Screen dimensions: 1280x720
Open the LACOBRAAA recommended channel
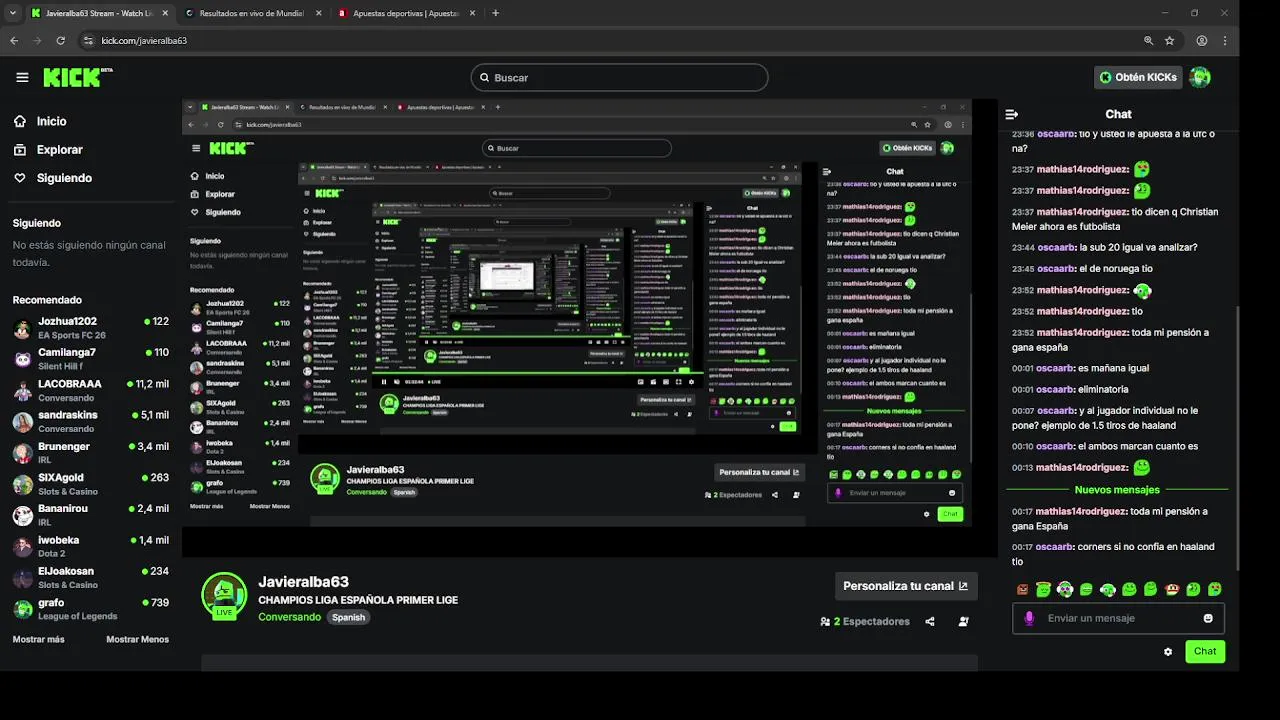[x=90, y=390]
